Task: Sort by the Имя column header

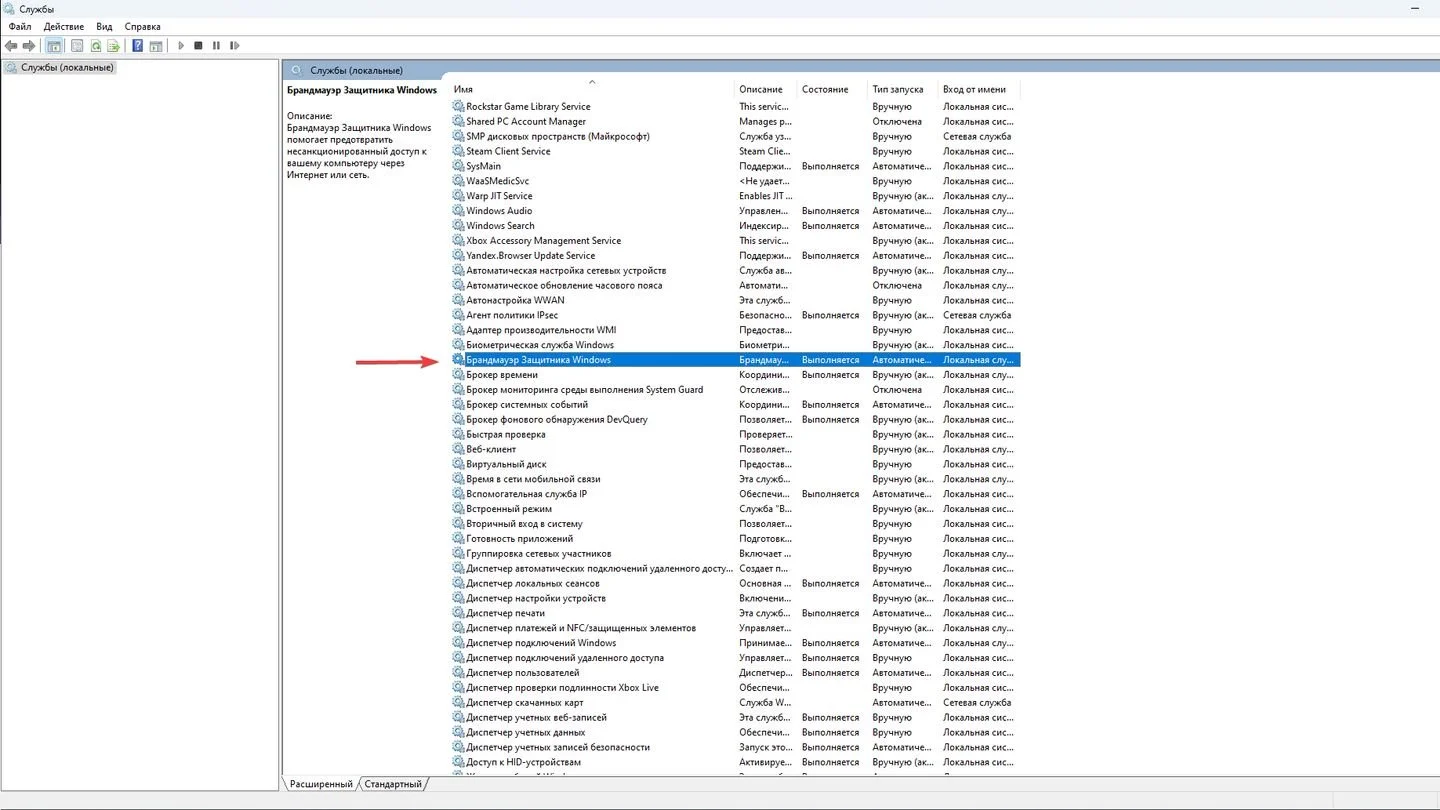Action: (593, 89)
